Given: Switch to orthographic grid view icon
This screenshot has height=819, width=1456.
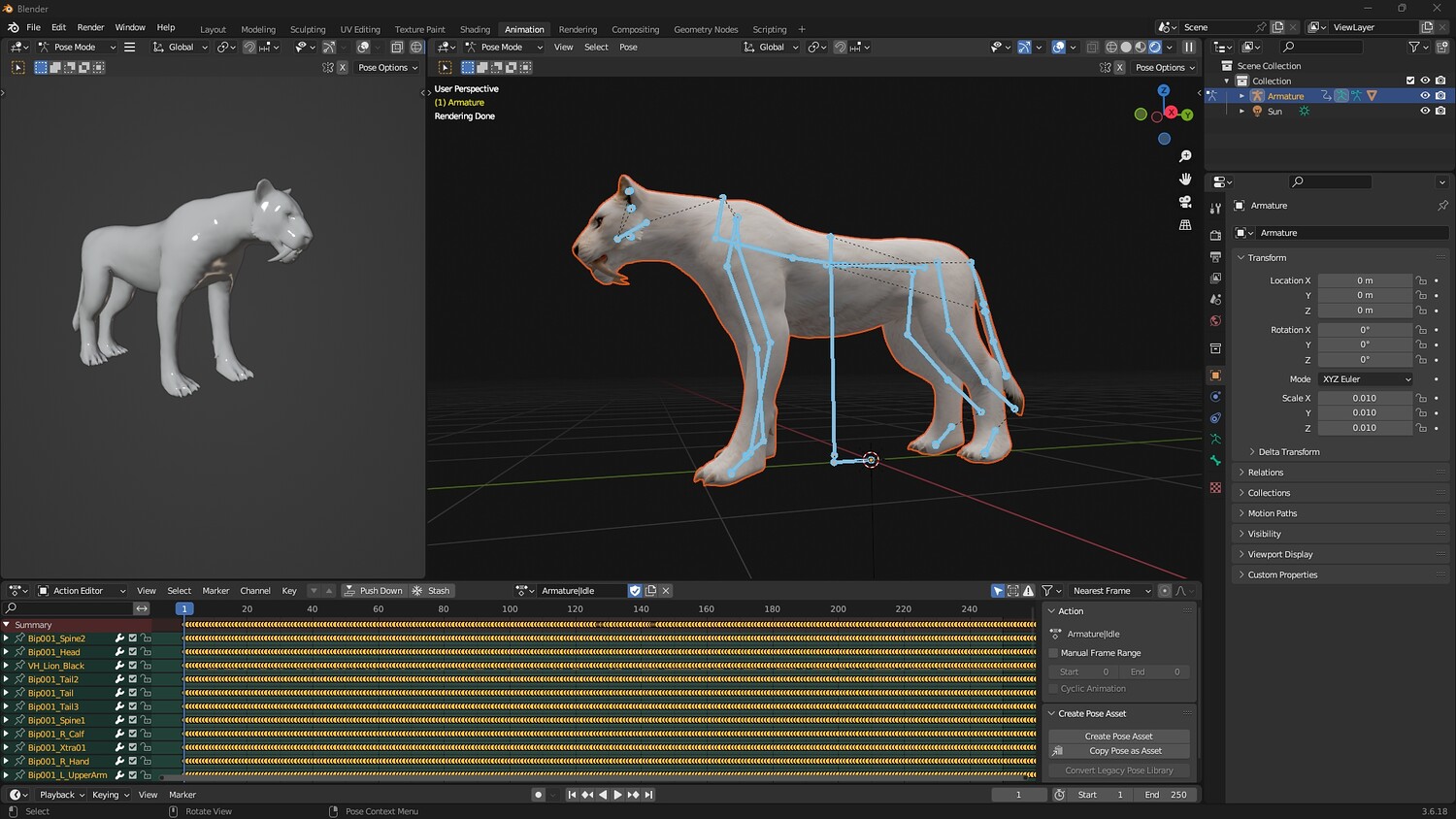Looking at the screenshot, I should pyautogui.click(x=1185, y=225).
